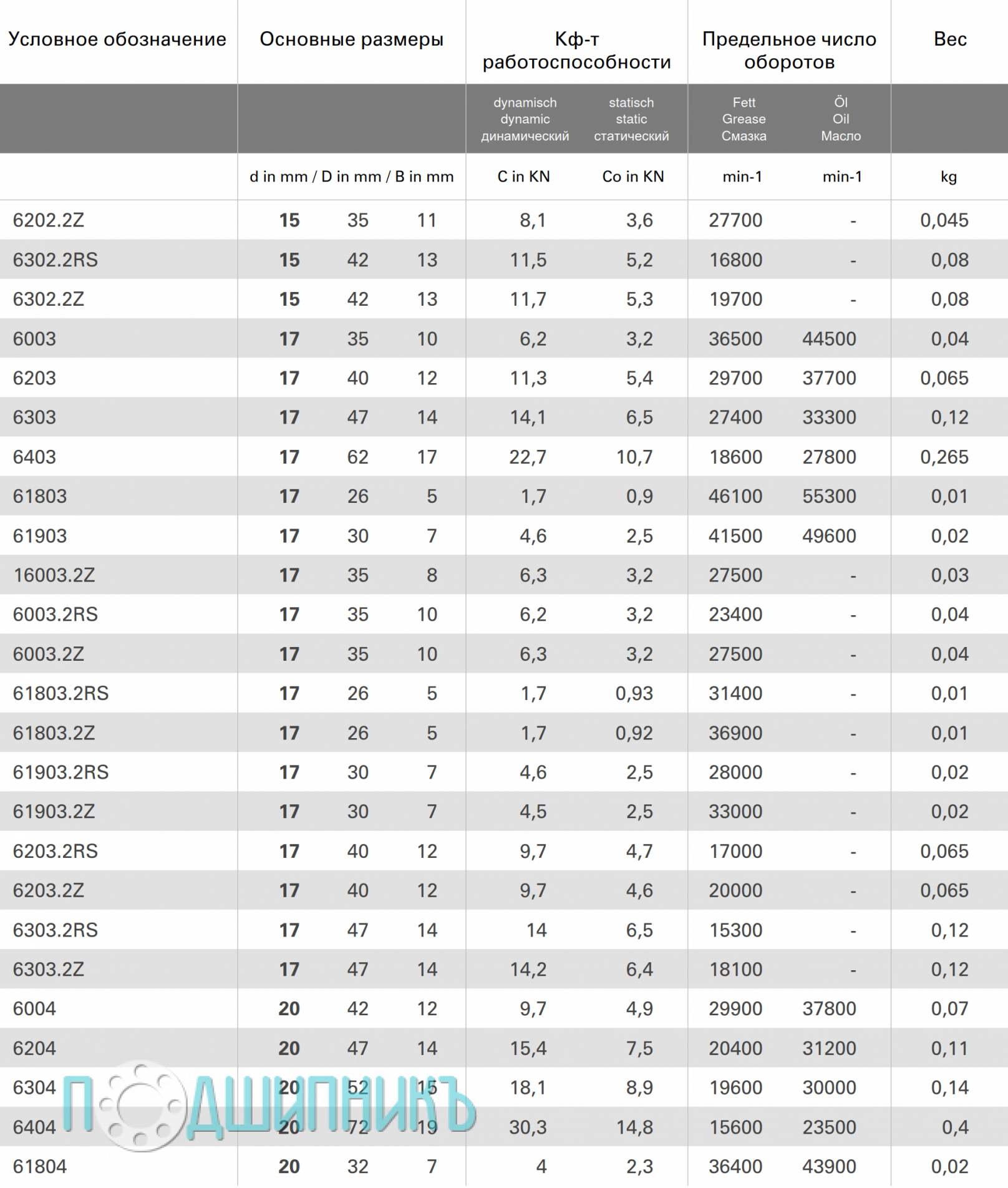Click dynamic load value 18,1
This screenshot has height=1188, width=1008.
point(528,1088)
